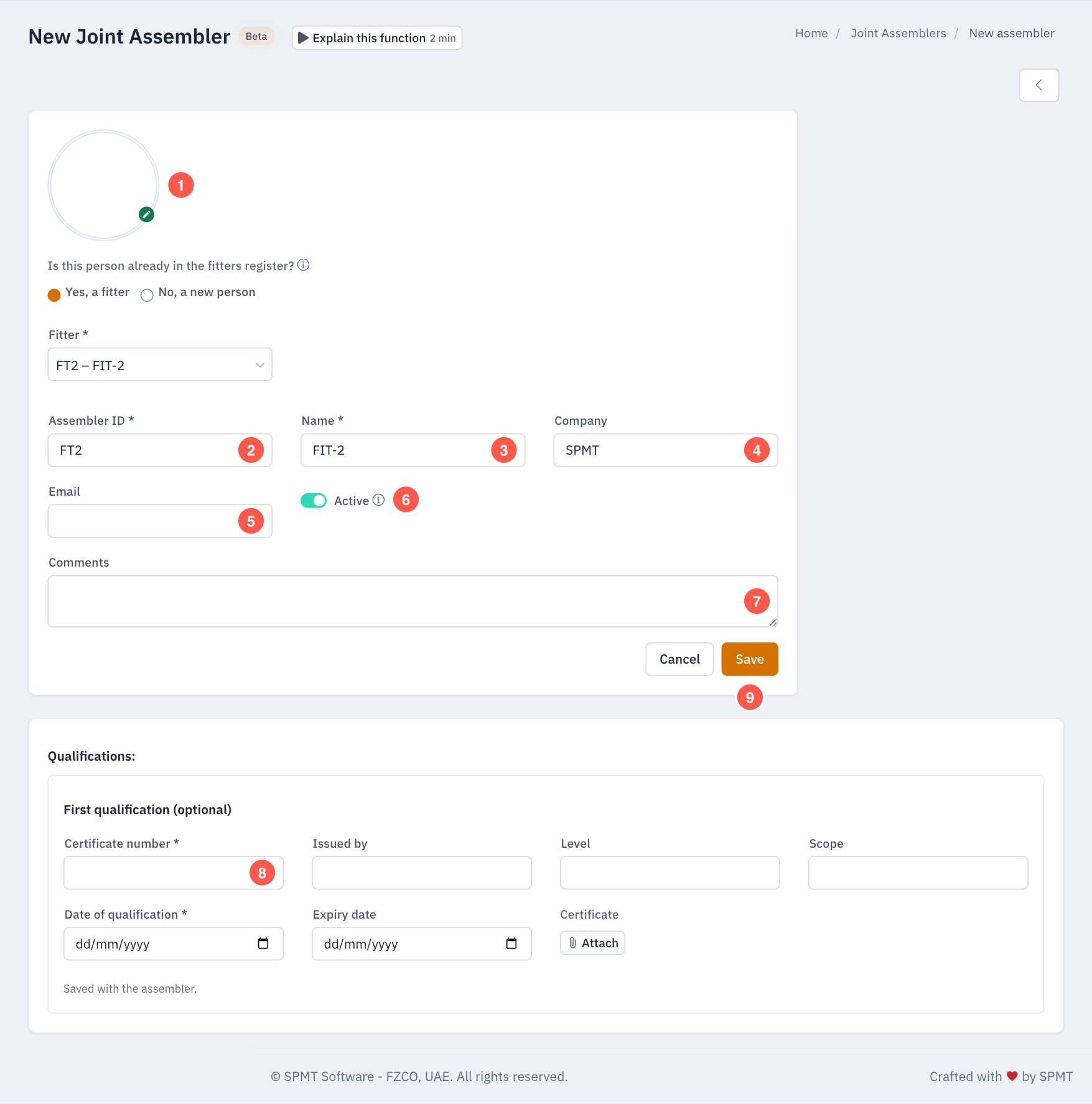Click the red heart icon in the footer
Image resolution: width=1092 pixels, height=1104 pixels.
click(1012, 1077)
